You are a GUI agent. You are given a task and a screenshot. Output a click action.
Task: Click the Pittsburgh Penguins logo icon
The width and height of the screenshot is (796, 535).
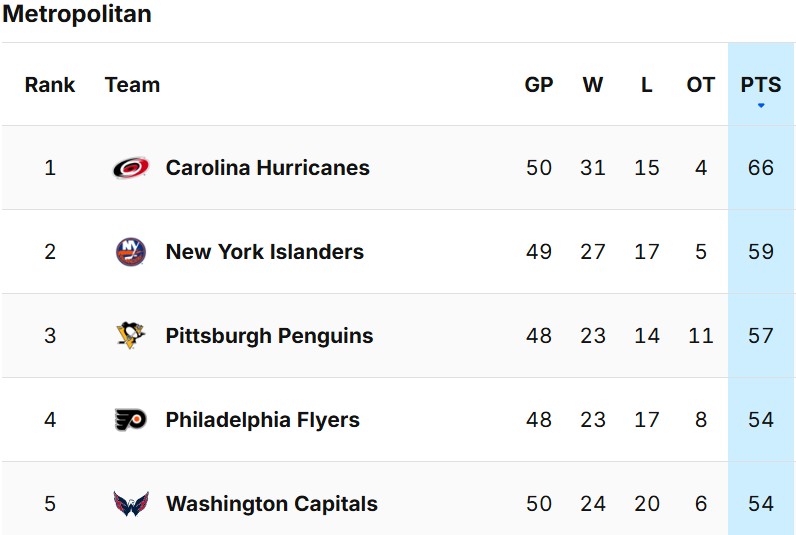coord(131,336)
